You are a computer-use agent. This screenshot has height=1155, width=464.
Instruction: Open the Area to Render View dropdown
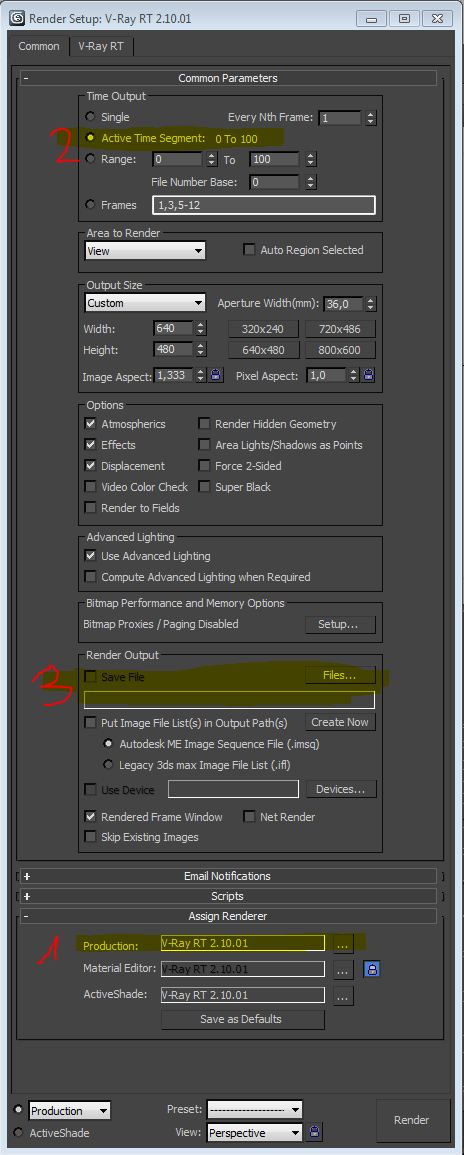pos(145,250)
